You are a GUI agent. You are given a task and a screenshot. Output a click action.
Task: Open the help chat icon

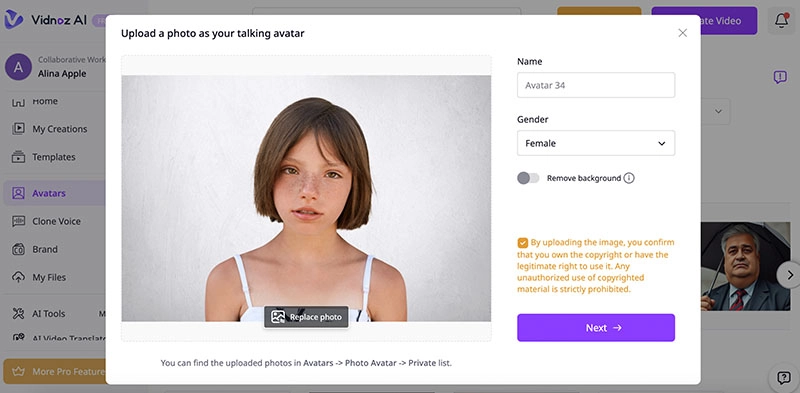(x=784, y=378)
